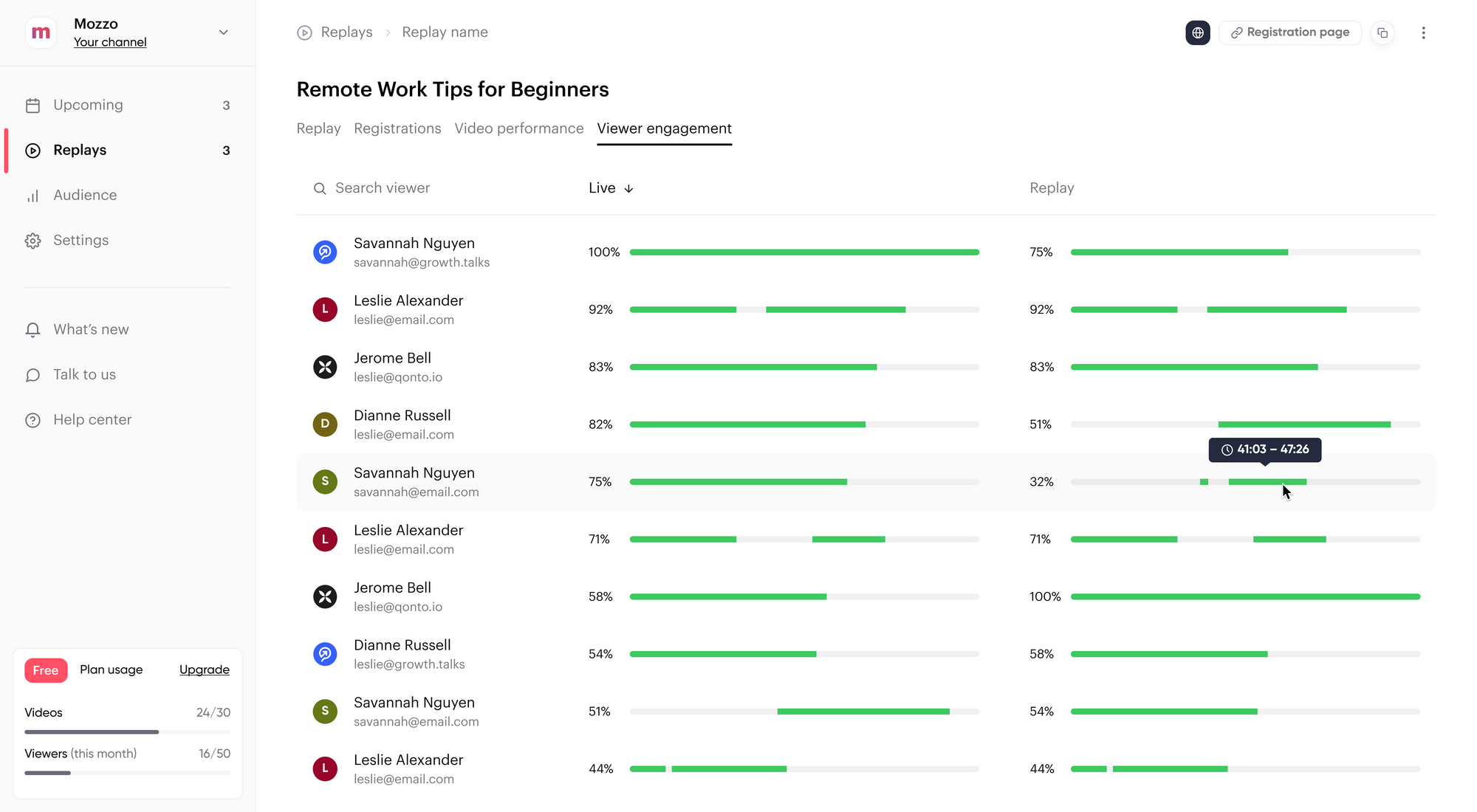1477x812 pixels.
Task: Sort by the Replay column header
Action: tap(1052, 188)
